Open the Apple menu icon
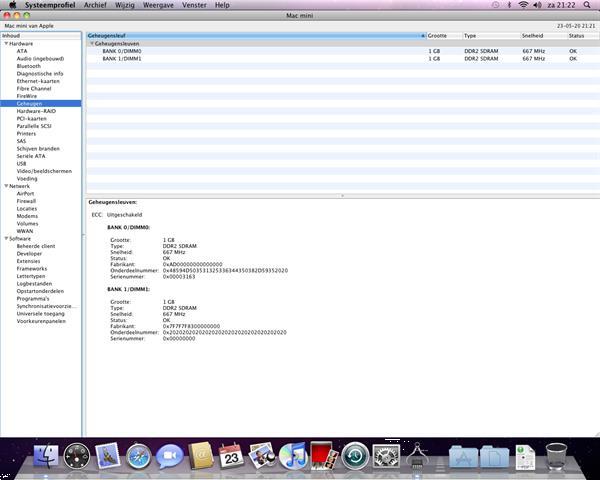Screen dimensions: 600x480 (x=13, y=5)
